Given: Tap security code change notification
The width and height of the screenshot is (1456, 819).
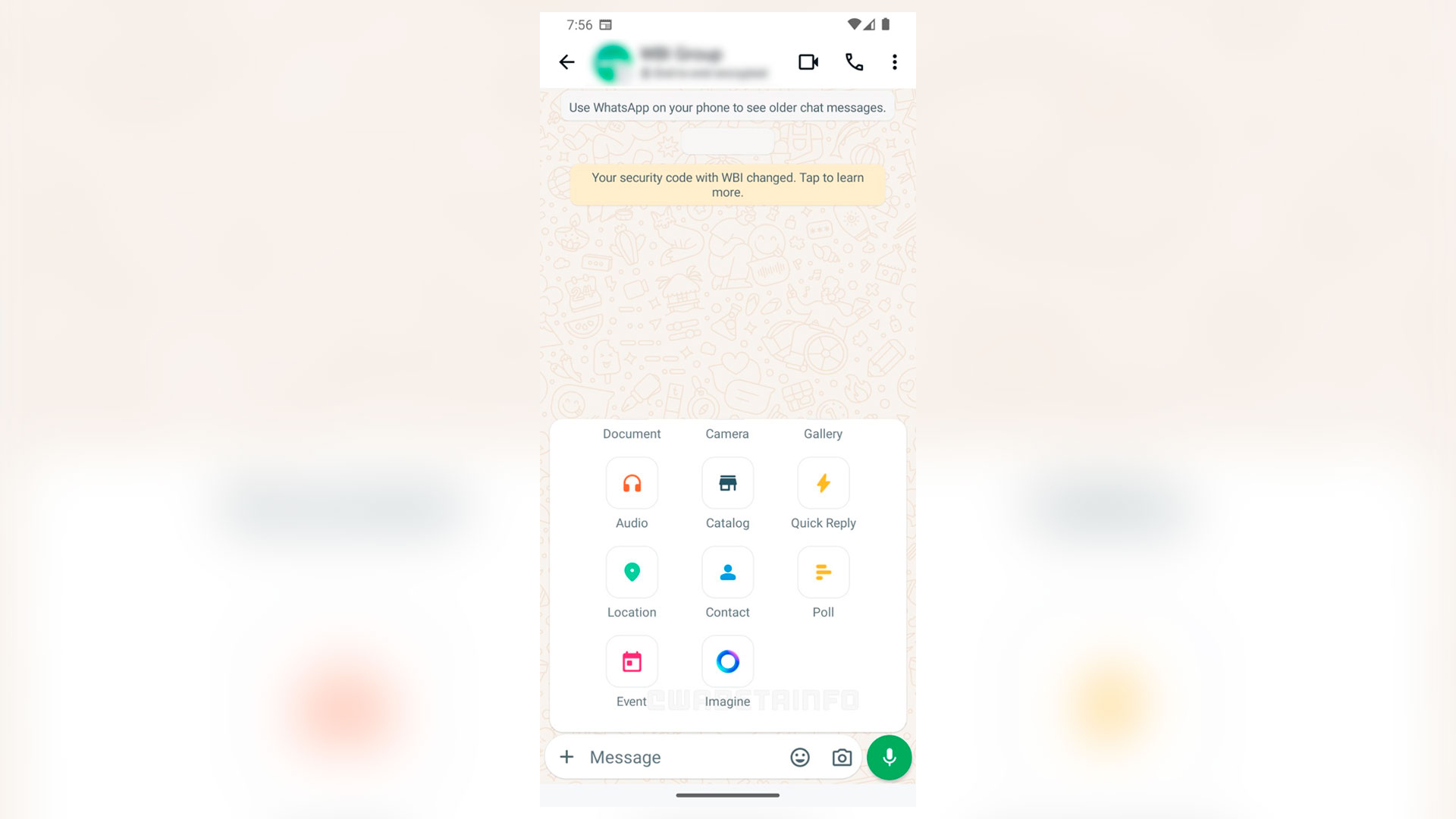Looking at the screenshot, I should (727, 184).
